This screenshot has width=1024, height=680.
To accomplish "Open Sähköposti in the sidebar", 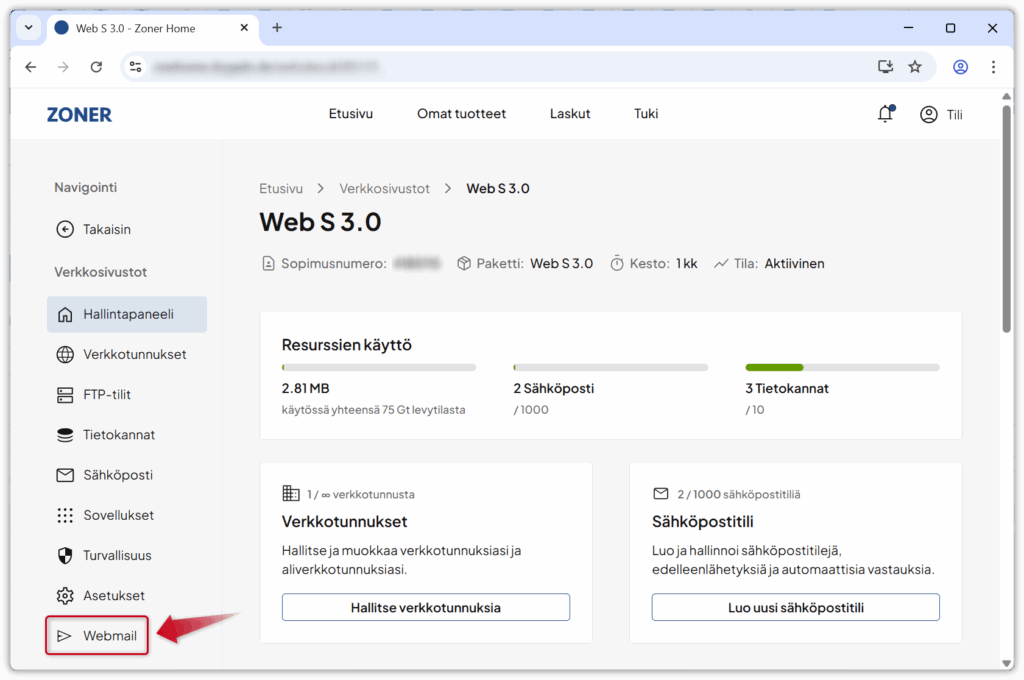I will pyautogui.click(x=117, y=475).
